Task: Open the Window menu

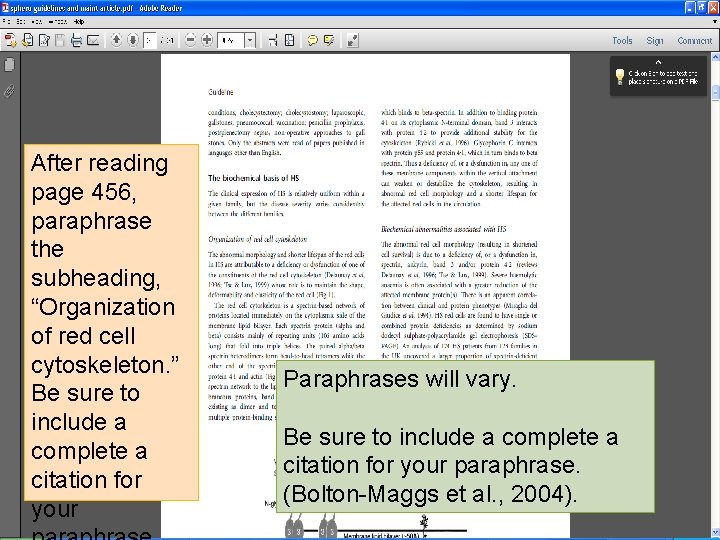Action: 58,22
